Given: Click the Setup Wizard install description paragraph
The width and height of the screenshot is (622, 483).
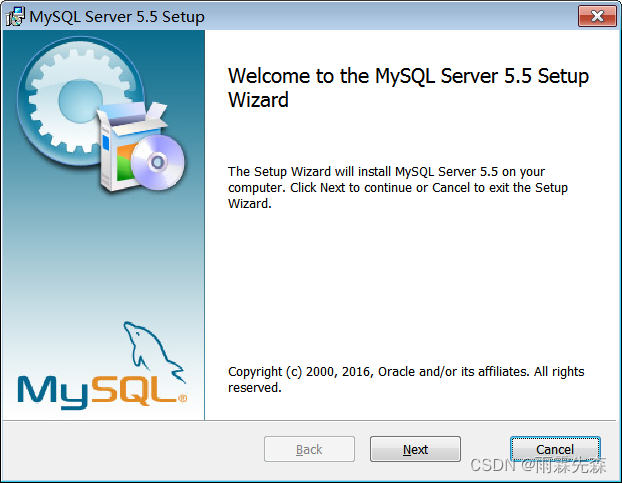Looking at the screenshot, I should pyautogui.click(x=398, y=188).
